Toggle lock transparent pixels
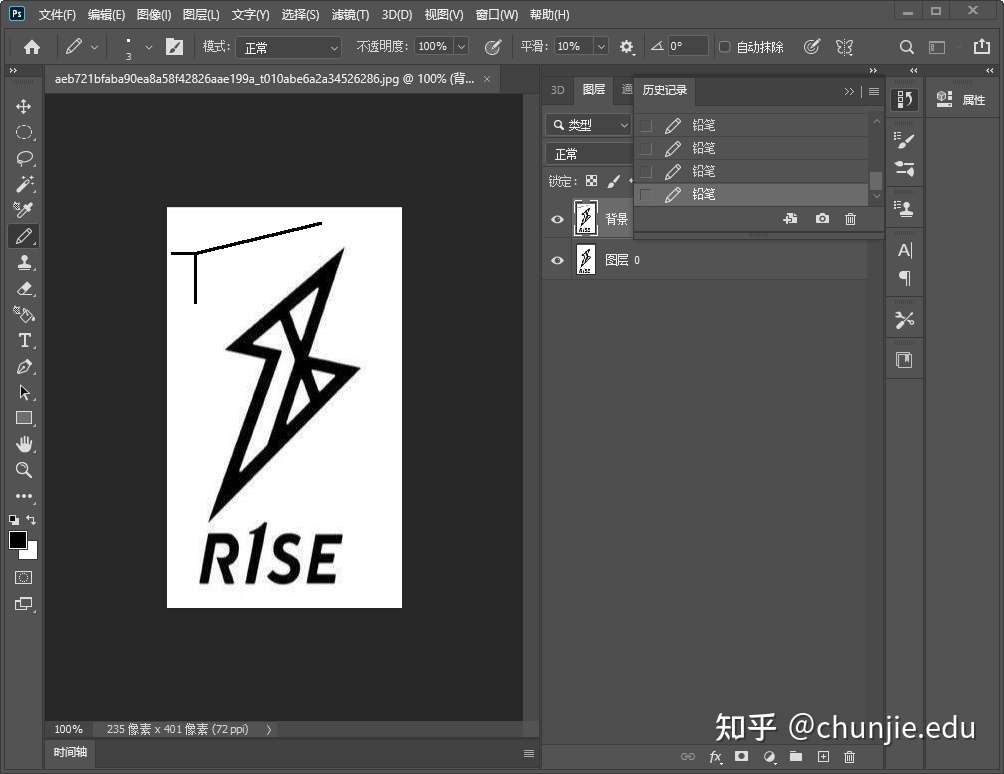This screenshot has width=1004, height=774. click(592, 181)
